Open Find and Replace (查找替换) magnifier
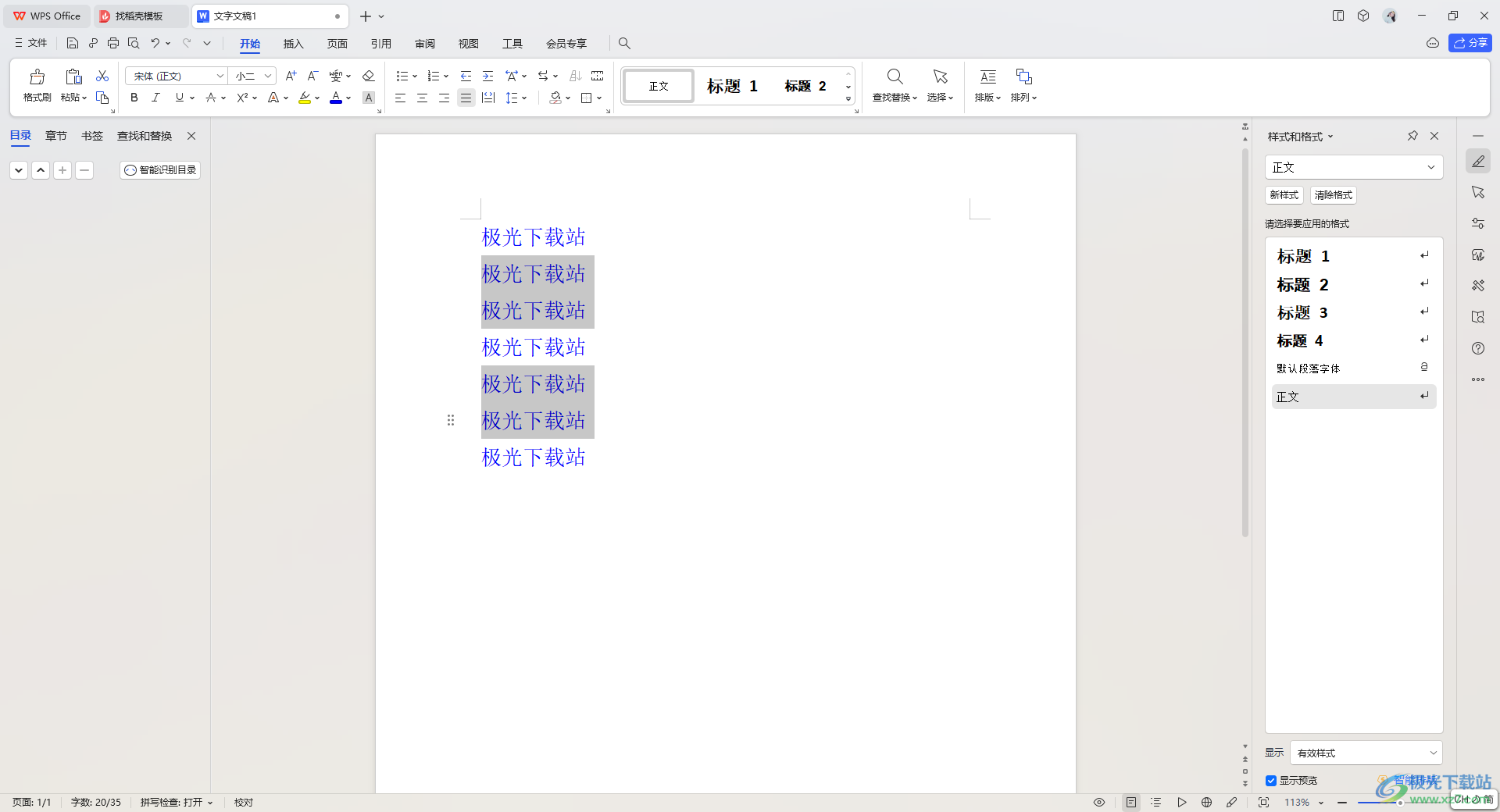The height and width of the screenshot is (812, 1500). click(x=895, y=77)
